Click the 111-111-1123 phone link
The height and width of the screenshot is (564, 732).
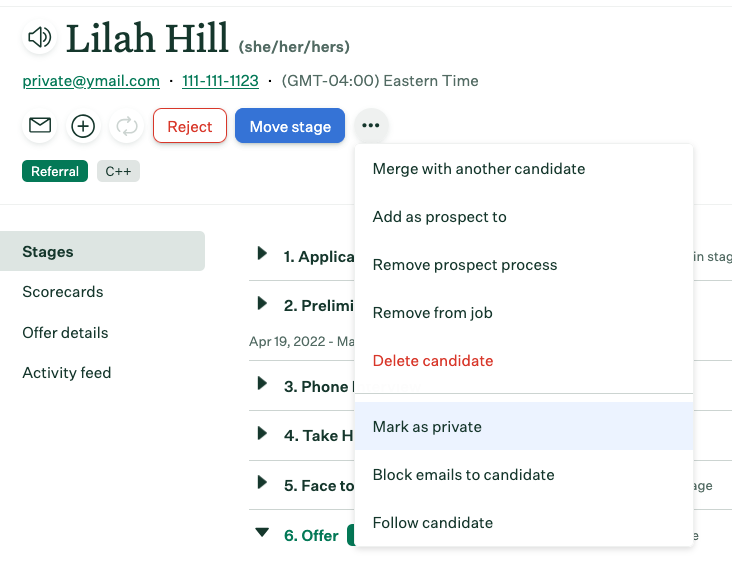[x=220, y=81]
